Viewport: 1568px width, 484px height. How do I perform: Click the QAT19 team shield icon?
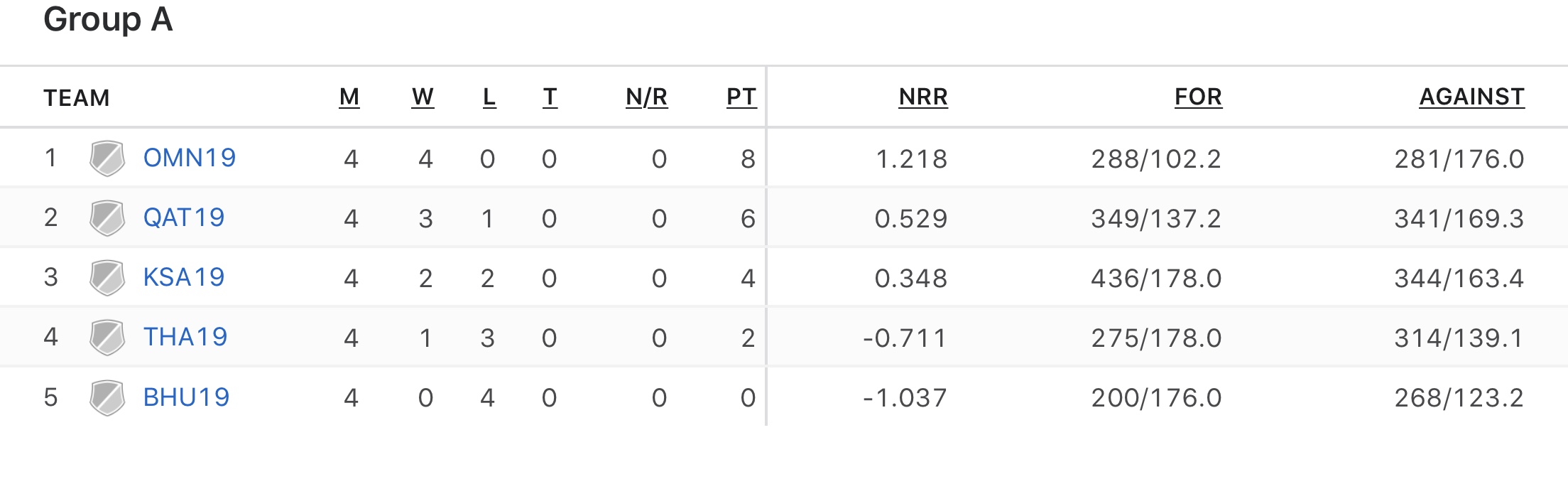tap(107, 217)
